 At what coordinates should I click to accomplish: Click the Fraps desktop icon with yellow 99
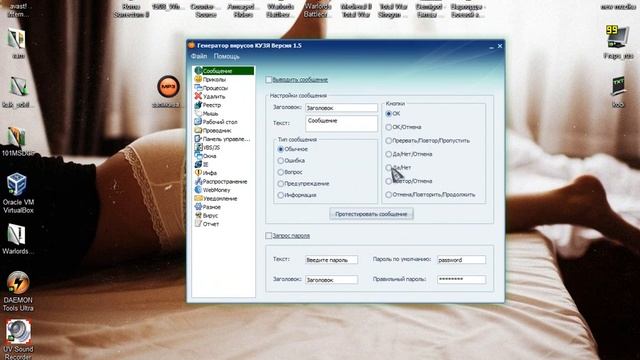[x=617, y=38]
